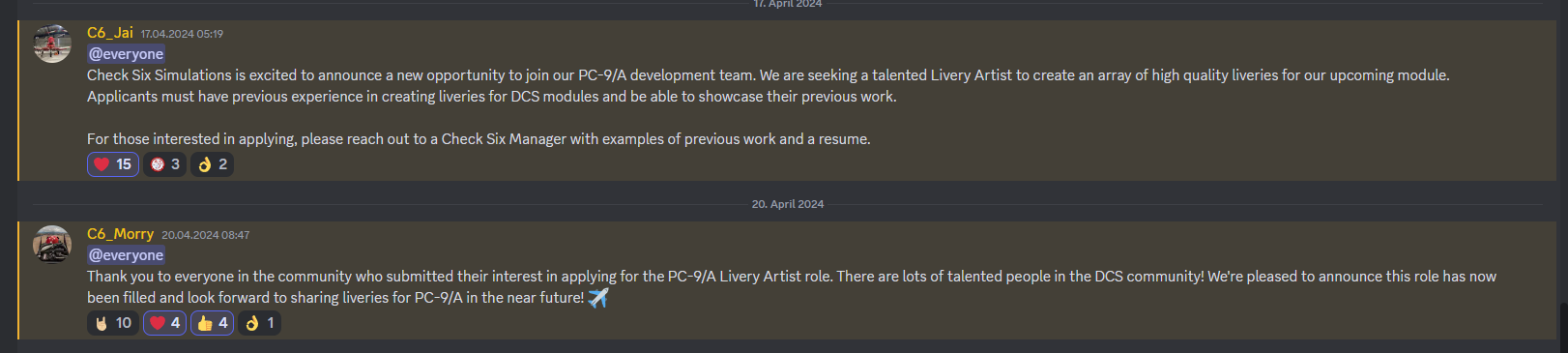Click the OK hand reaction with 1 vote
The height and width of the screenshot is (353, 1568).
click(x=259, y=323)
